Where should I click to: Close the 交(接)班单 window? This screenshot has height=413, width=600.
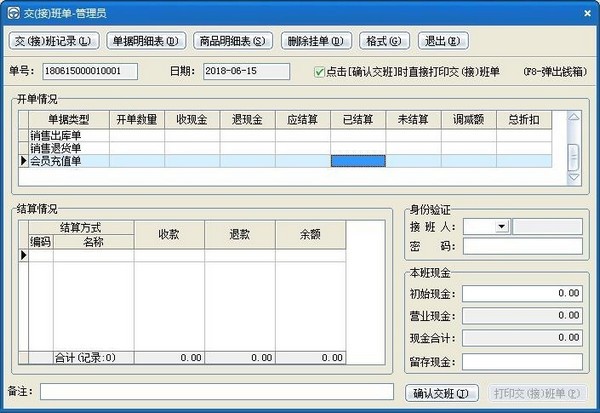pos(584,11)
